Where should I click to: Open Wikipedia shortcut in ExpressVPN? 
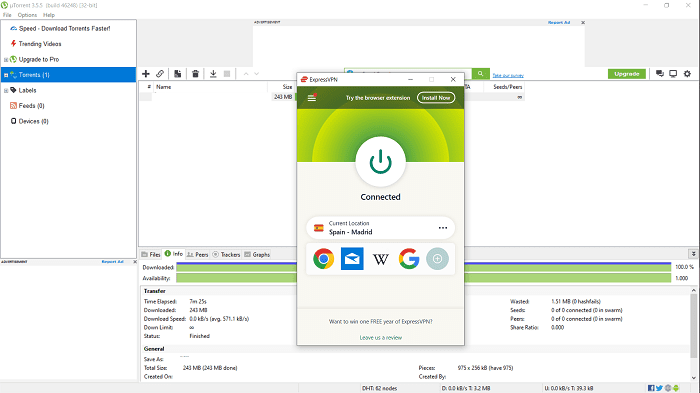click(380, 259)
